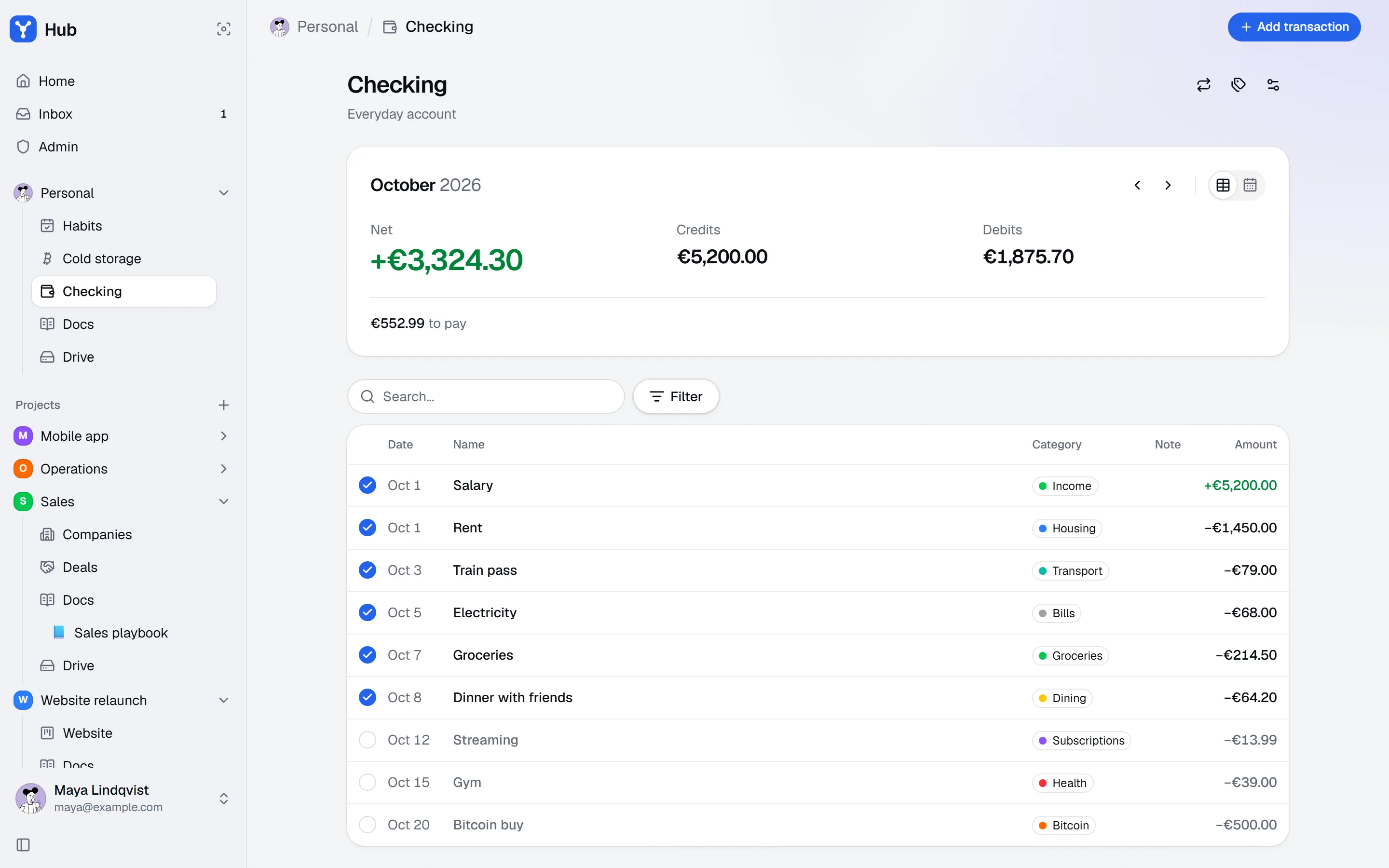Click the Hub logo icon
The image size is (1389, 868).
(x=23, y=29)
